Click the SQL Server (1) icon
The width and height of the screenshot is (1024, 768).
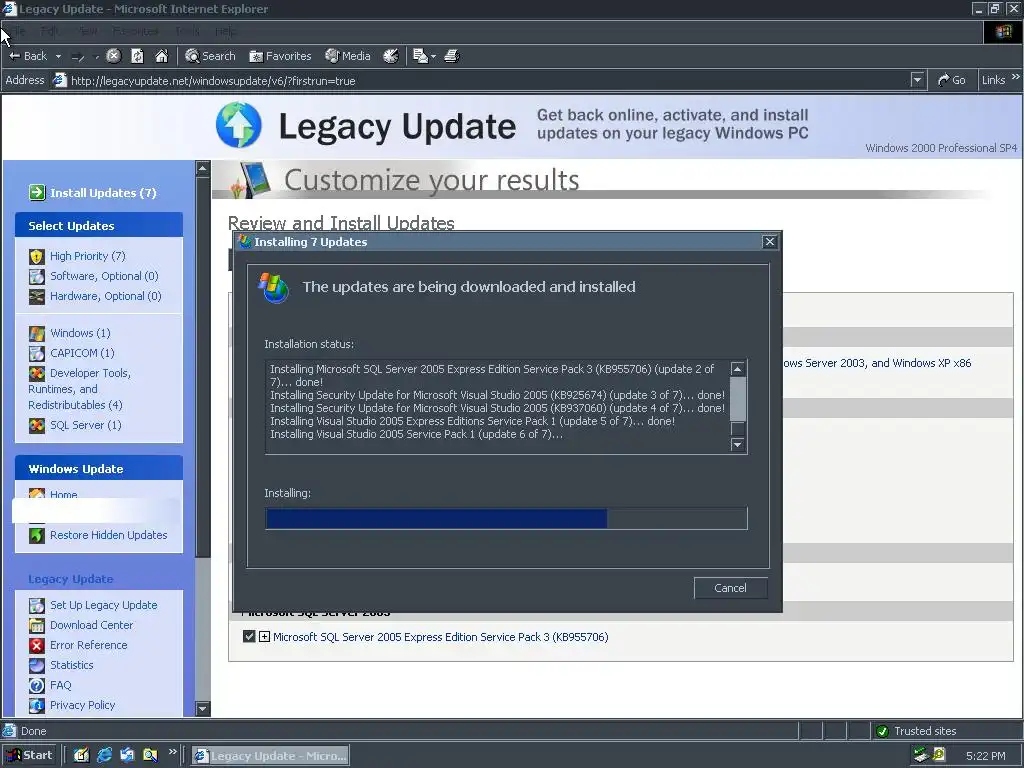point(37,425)
